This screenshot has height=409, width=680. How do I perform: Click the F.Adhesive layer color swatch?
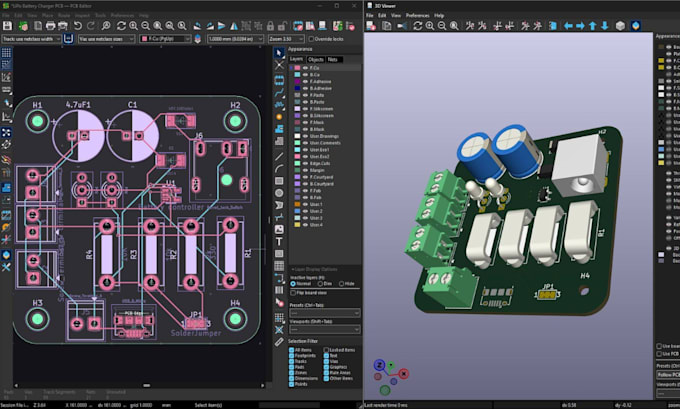coord(297,82)
